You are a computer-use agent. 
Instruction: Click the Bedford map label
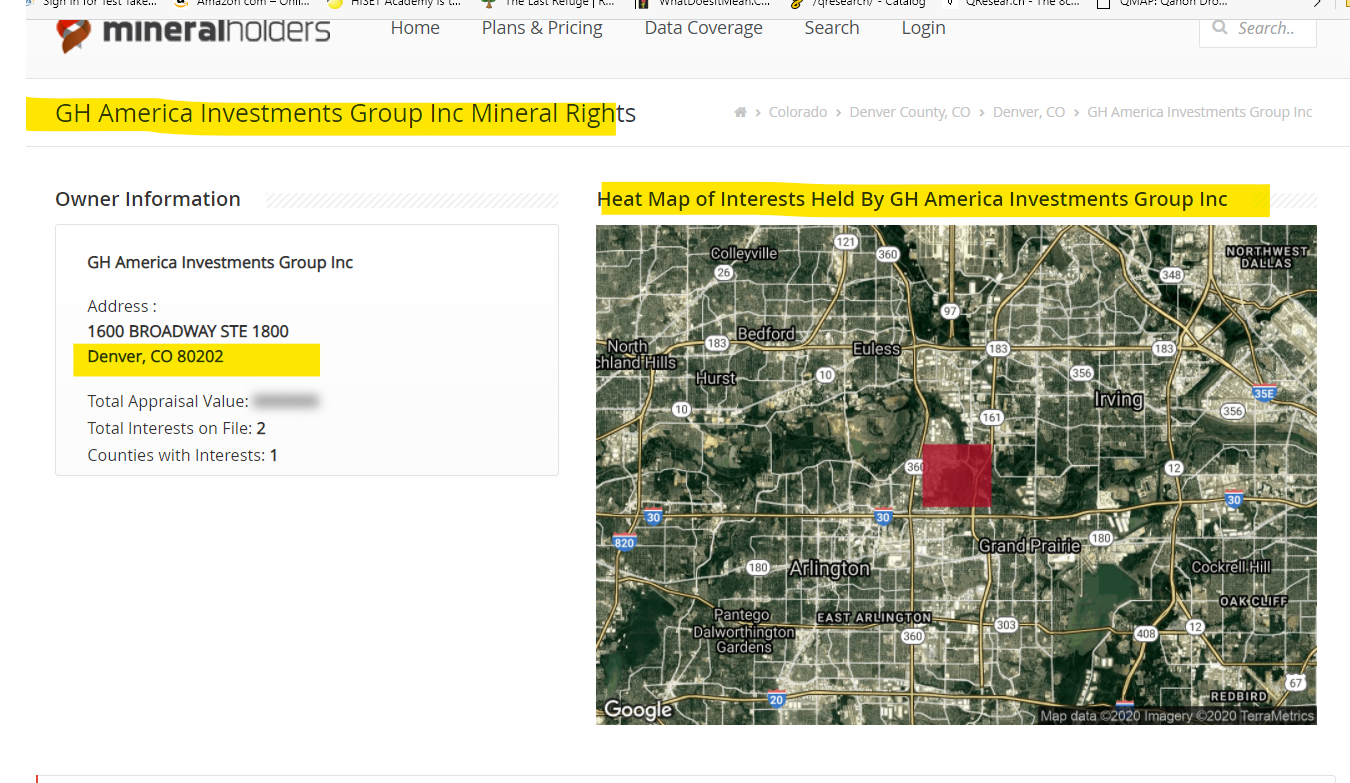click(766, 334)
